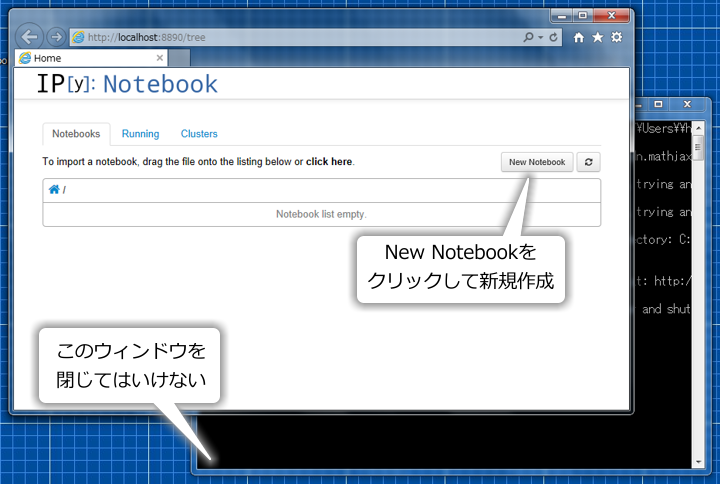This screenshot has width=720, height=484.
Task: Click the search magnifier in address bar
Action: [x=528, y=37]
